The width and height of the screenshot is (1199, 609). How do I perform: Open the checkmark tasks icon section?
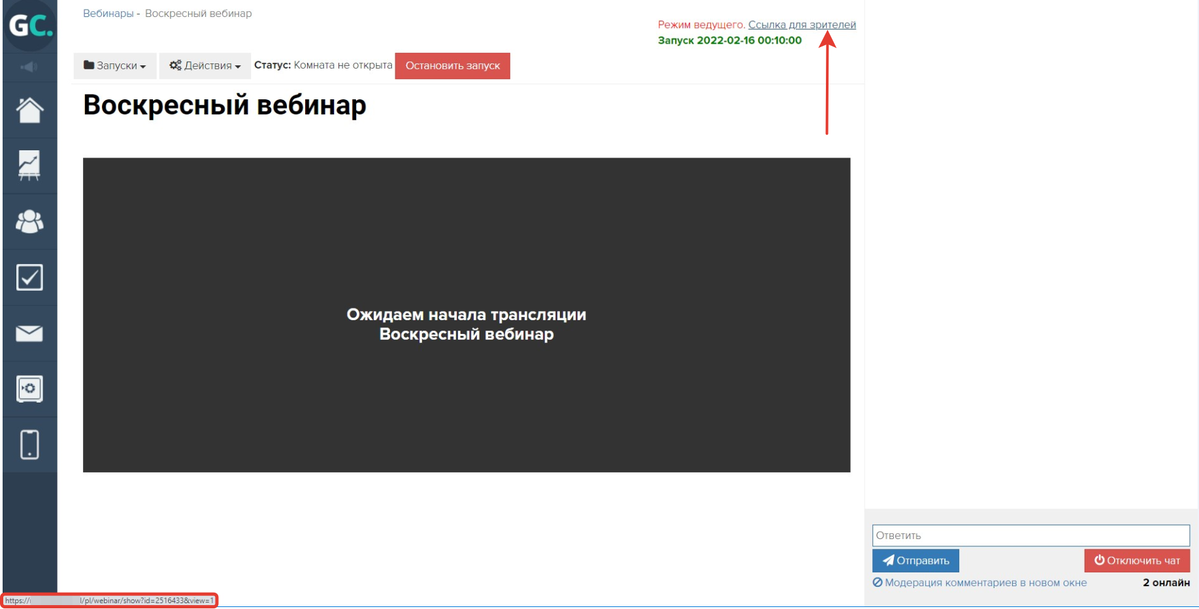[x=30, y=278]
